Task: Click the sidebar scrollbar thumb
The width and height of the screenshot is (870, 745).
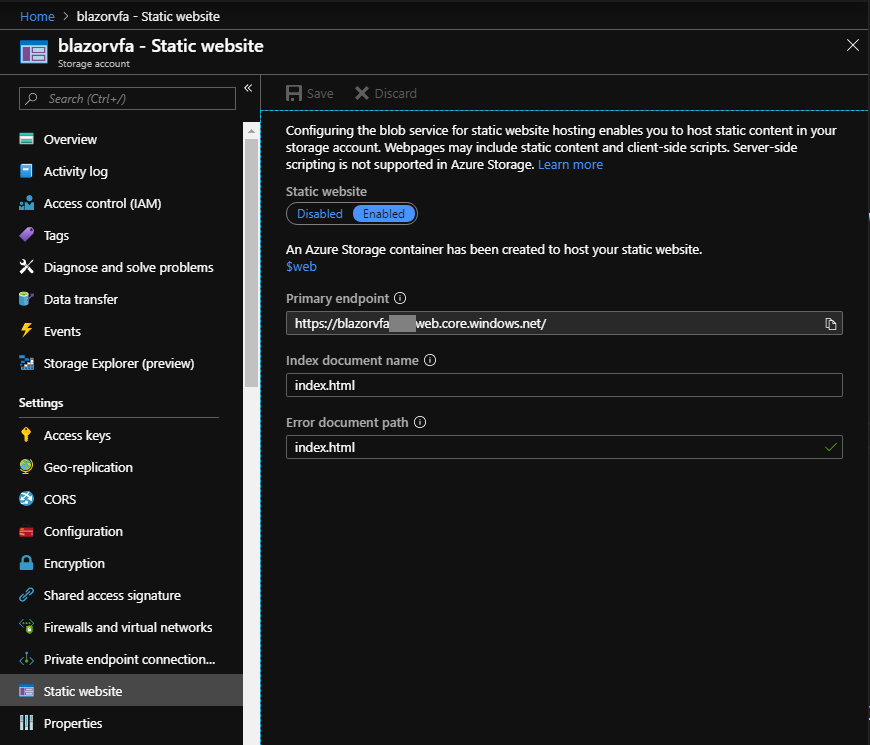Action: pyautogui.click(x=251, y=262)
